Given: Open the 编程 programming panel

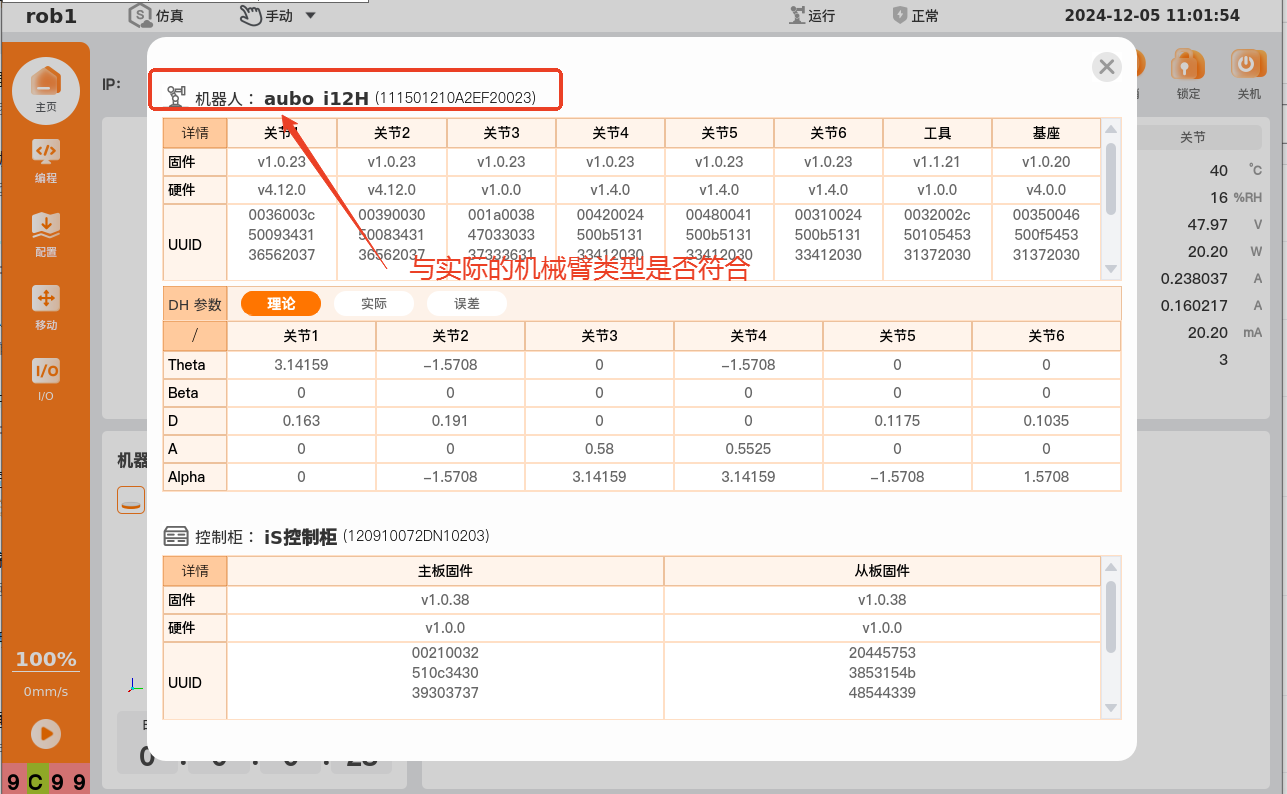Looking at the screenshot, I should tap(46, 160).
